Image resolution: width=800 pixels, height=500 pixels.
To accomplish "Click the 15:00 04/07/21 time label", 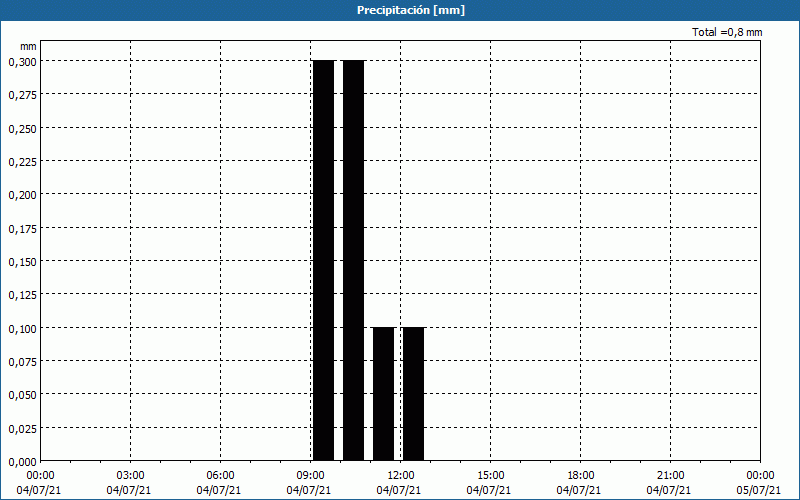I will [x=489, y=483].
